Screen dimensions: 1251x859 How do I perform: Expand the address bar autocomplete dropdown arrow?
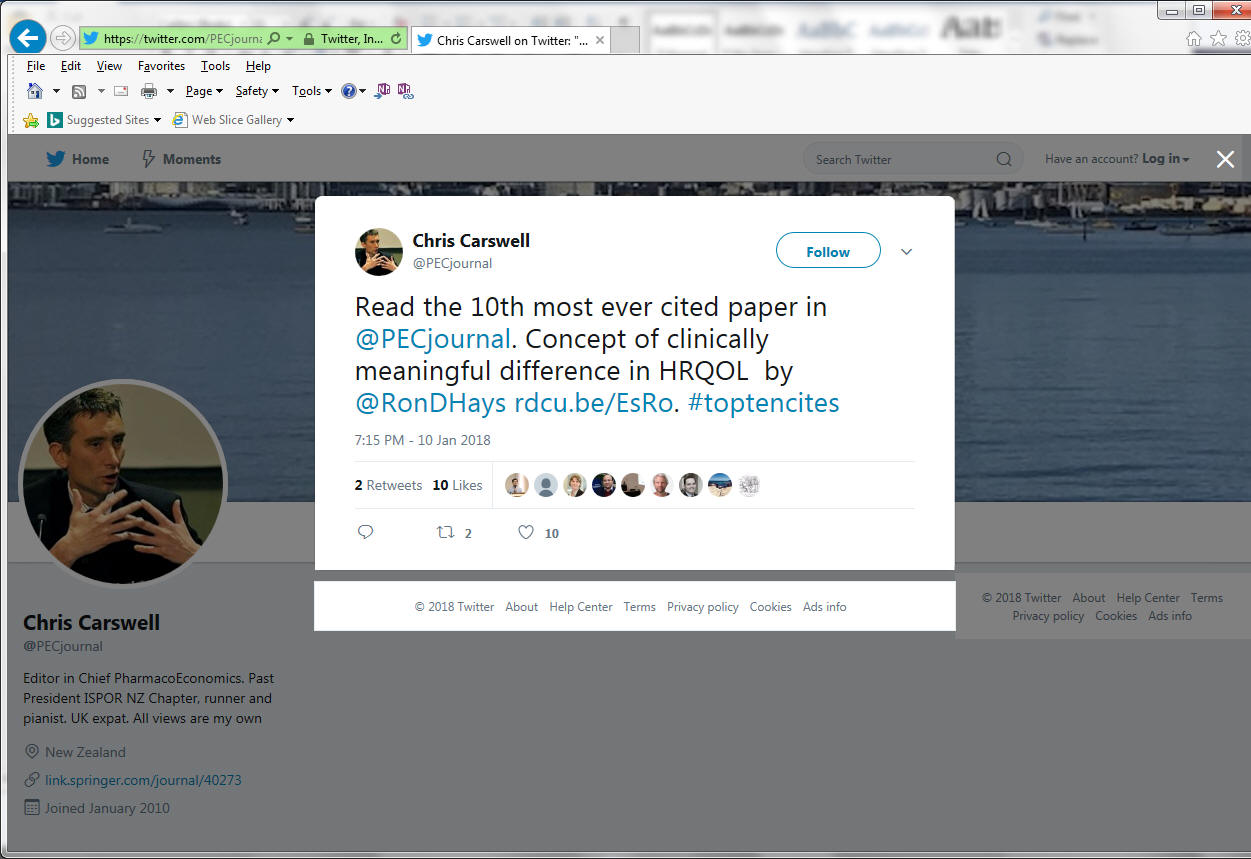click(290, 39)
